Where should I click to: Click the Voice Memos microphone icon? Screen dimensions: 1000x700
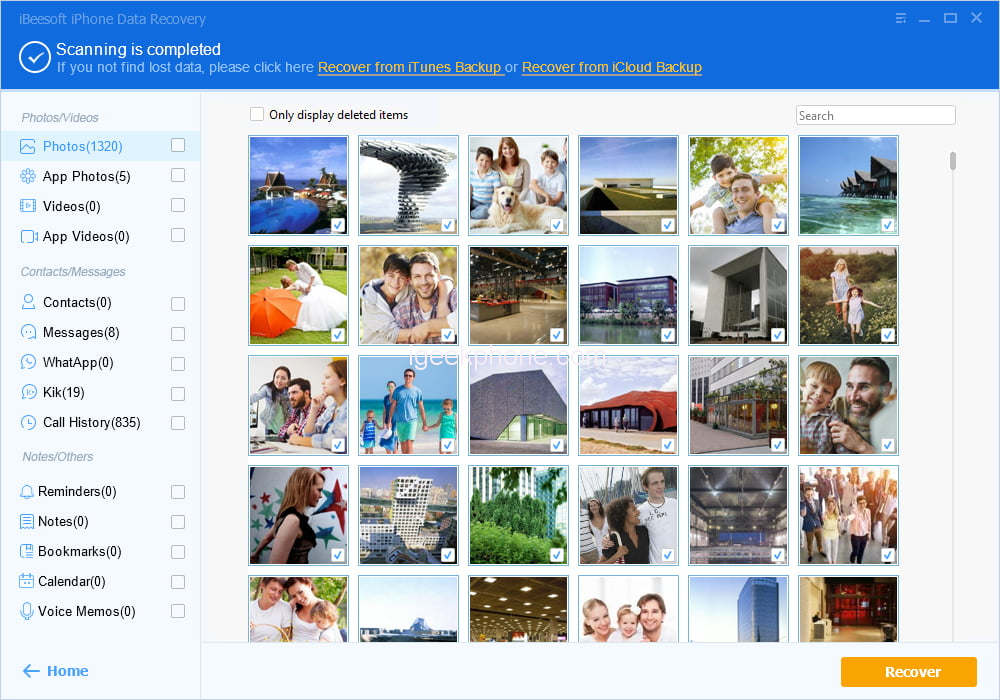pos(27,612)
